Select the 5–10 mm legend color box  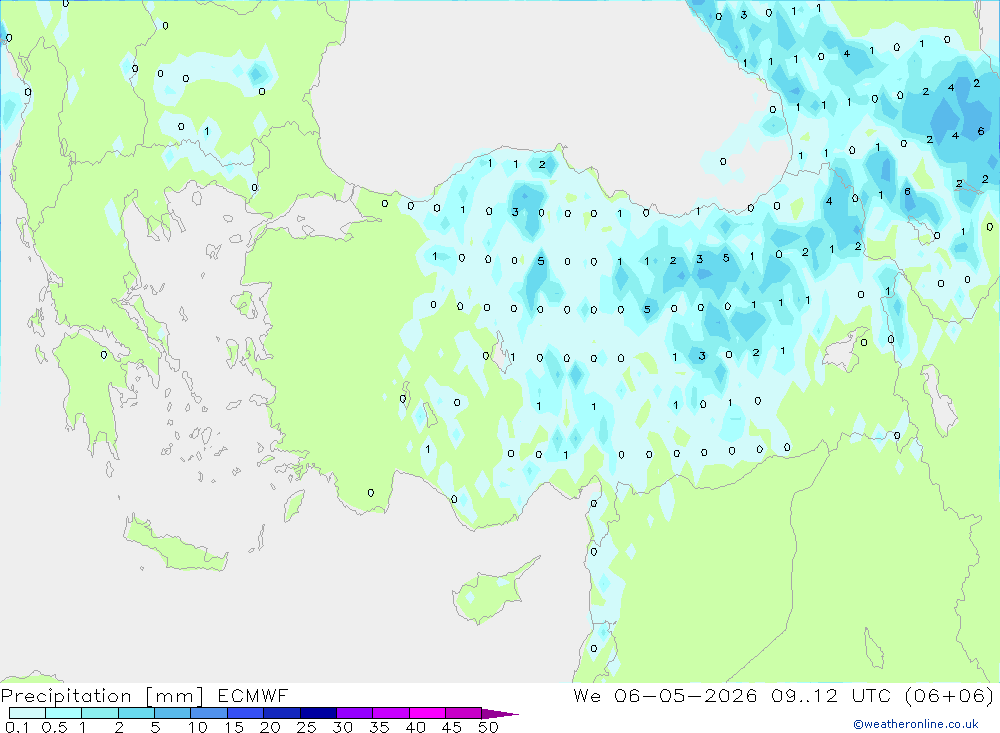173,713
